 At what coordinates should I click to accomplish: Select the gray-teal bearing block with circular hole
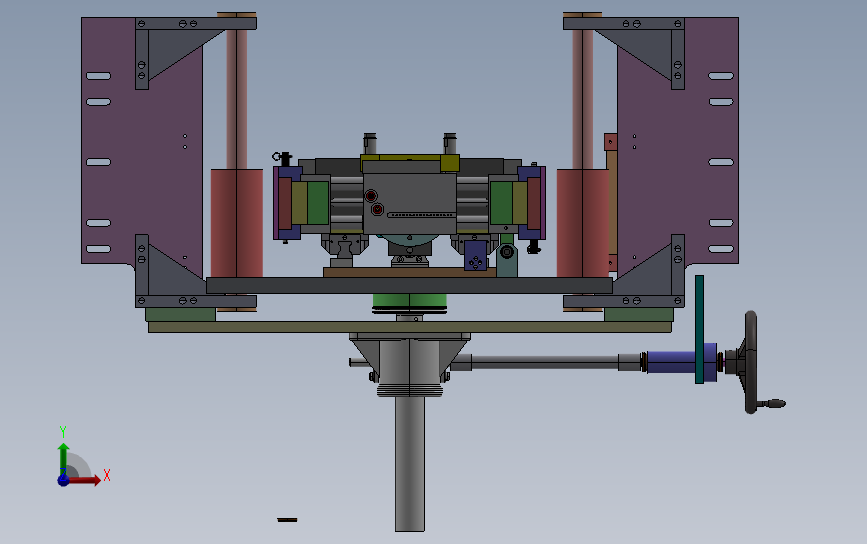(x=507, y=261)
